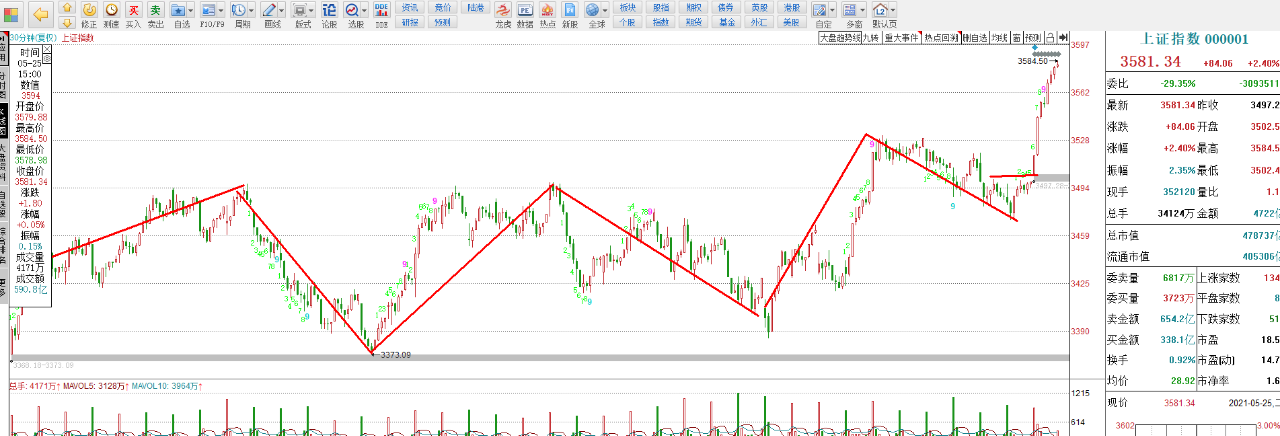This screenshot has height=436, width=1280.
Task: Expand the 多窗 dropdown arrow
Action: [864, 10]
